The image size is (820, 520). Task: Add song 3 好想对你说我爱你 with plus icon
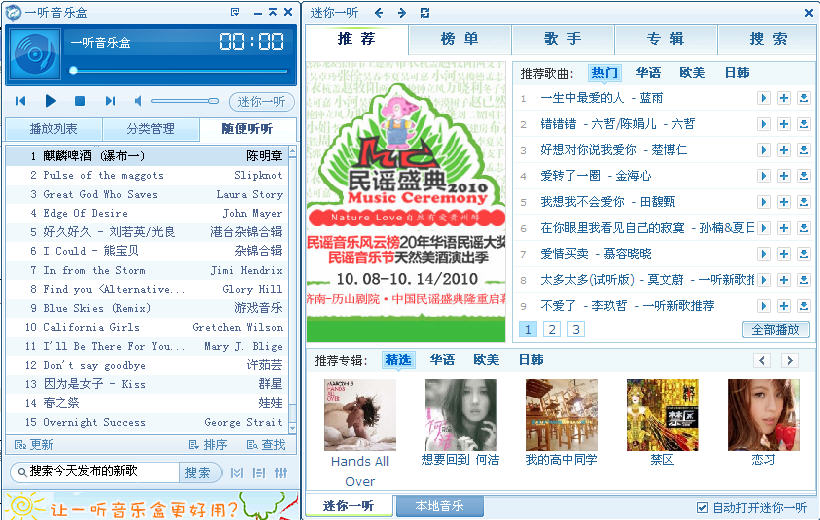784,150
